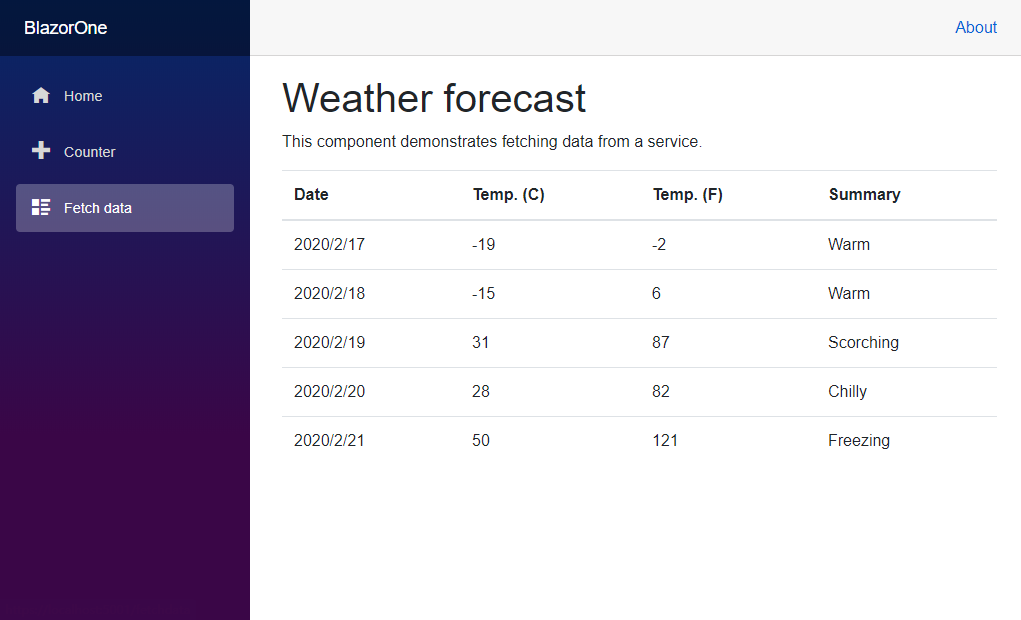Go to the Counter page
Image resolution: width=1021 pixels, height=620 pixels.
pos(125,152)
